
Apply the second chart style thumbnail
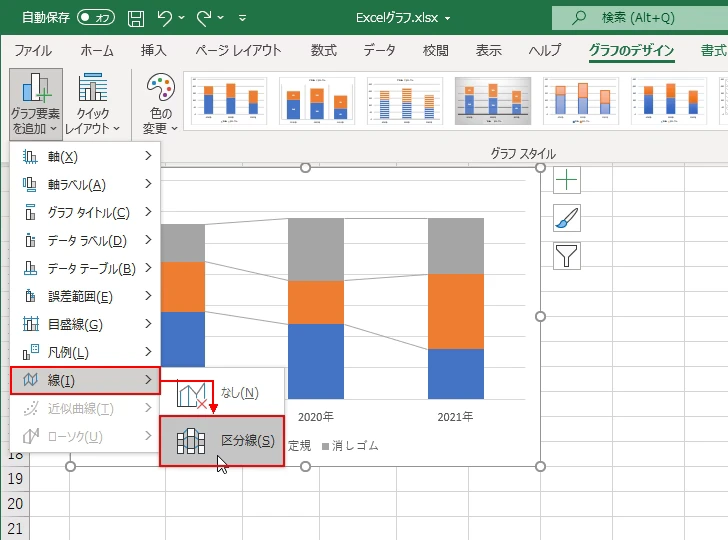click(317, 101)
